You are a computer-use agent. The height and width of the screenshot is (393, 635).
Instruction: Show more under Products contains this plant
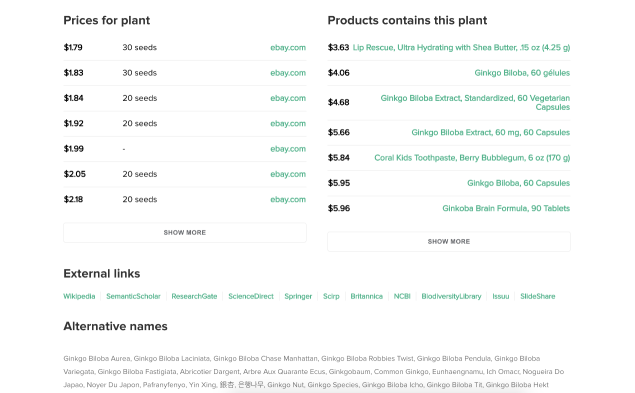[449, 241]
